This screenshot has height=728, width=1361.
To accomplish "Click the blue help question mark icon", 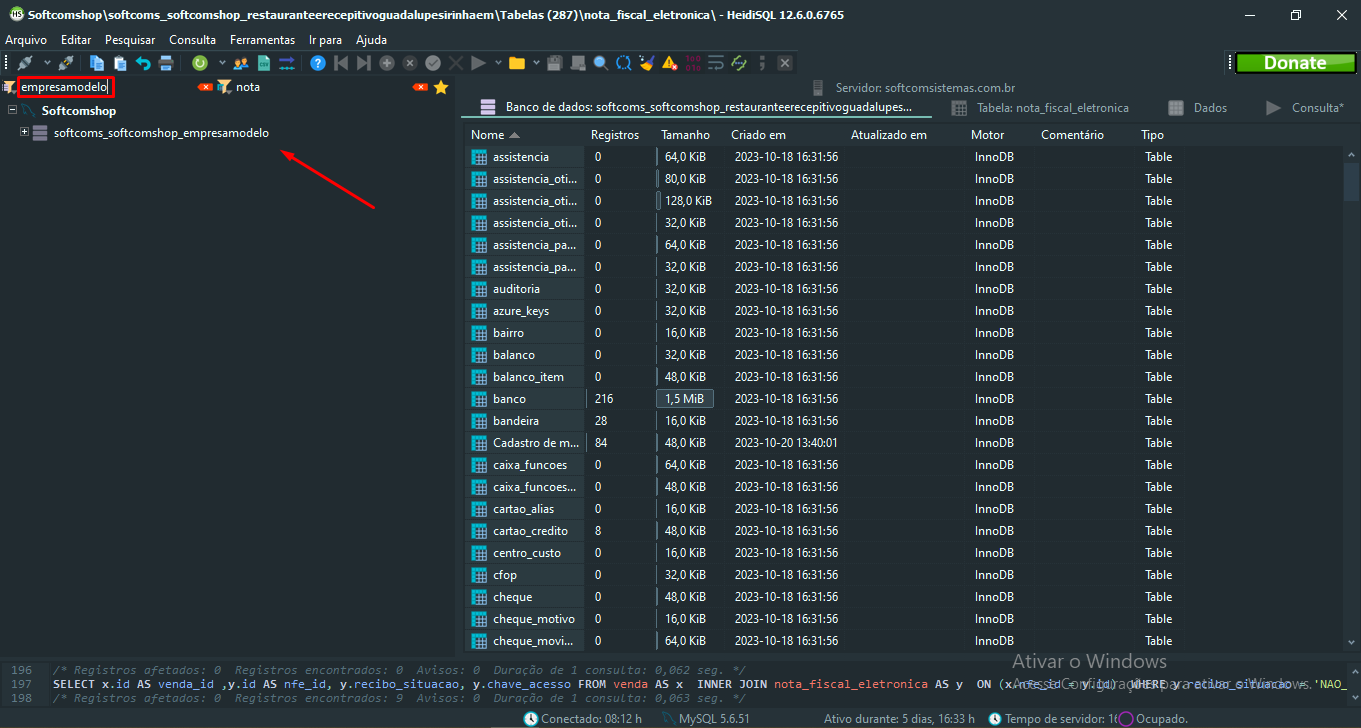I will [x=318, y=63].
